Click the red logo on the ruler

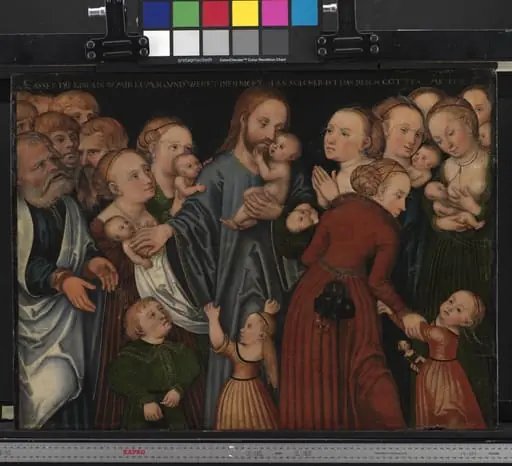(x=134, y=452)
